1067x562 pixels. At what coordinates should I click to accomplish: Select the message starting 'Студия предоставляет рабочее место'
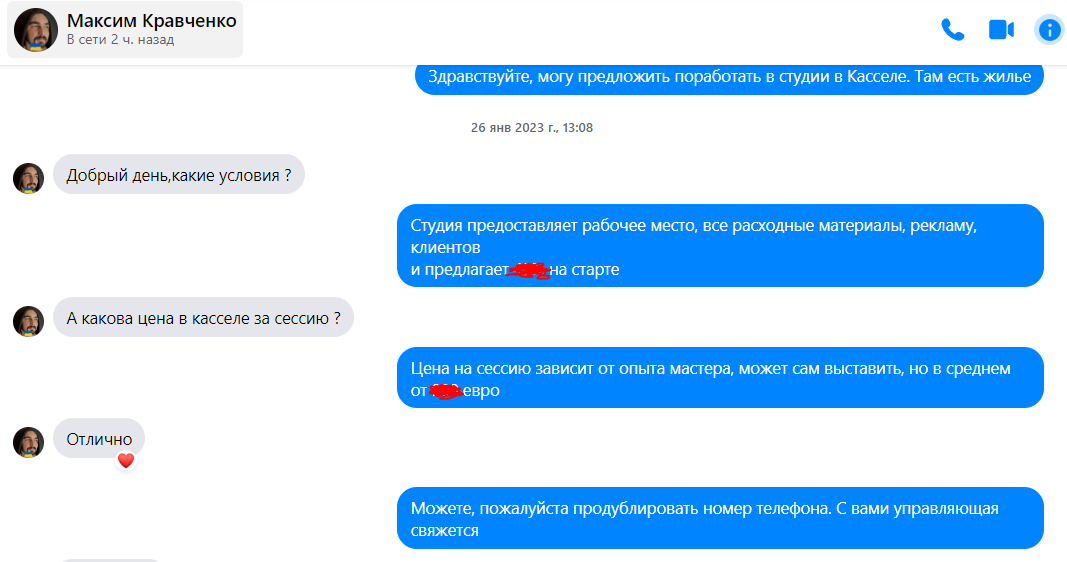(x=720, y=246)
